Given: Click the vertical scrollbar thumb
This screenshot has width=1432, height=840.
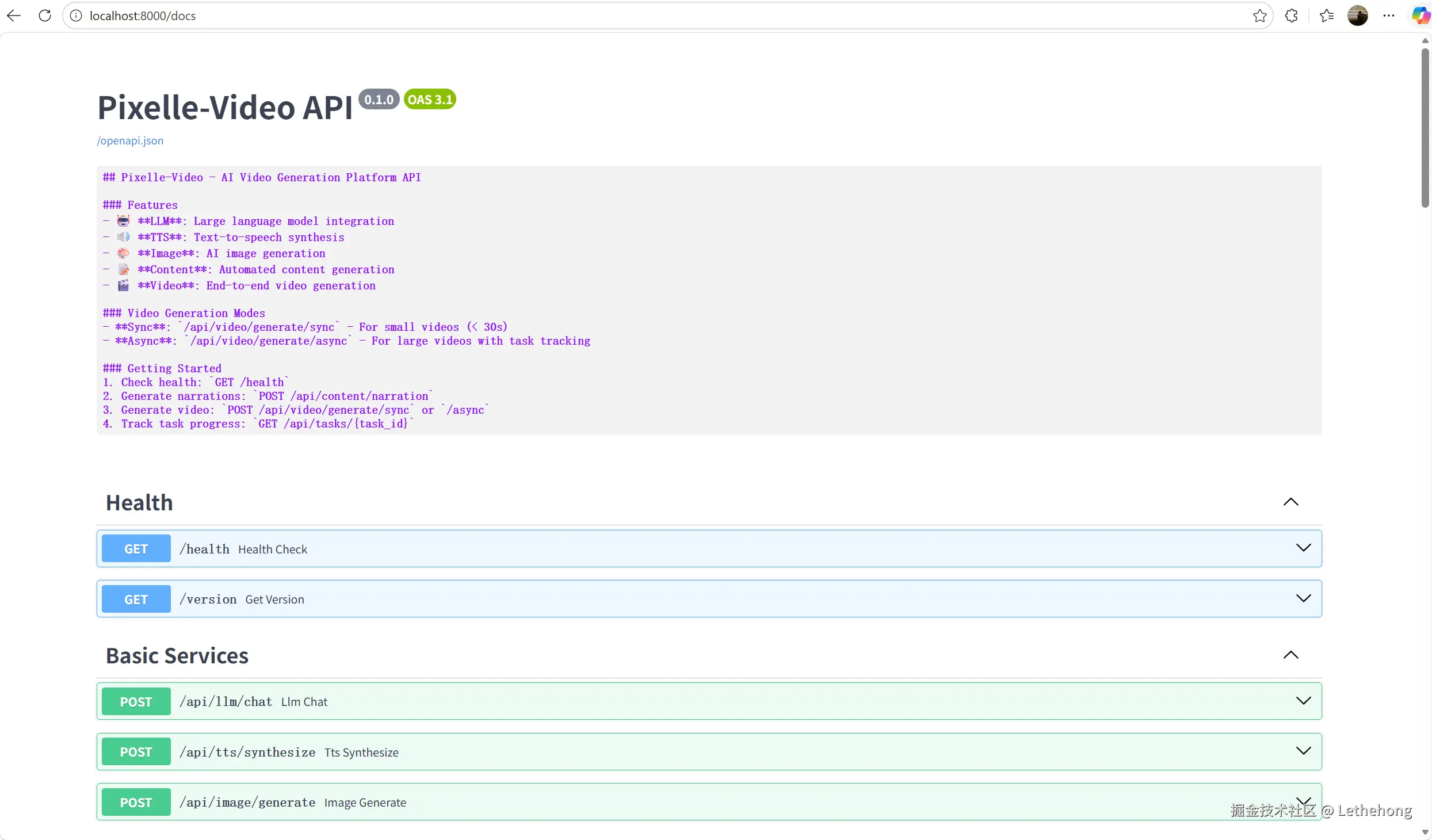Looking at the screenshot, I should [x=1425, y=127].
